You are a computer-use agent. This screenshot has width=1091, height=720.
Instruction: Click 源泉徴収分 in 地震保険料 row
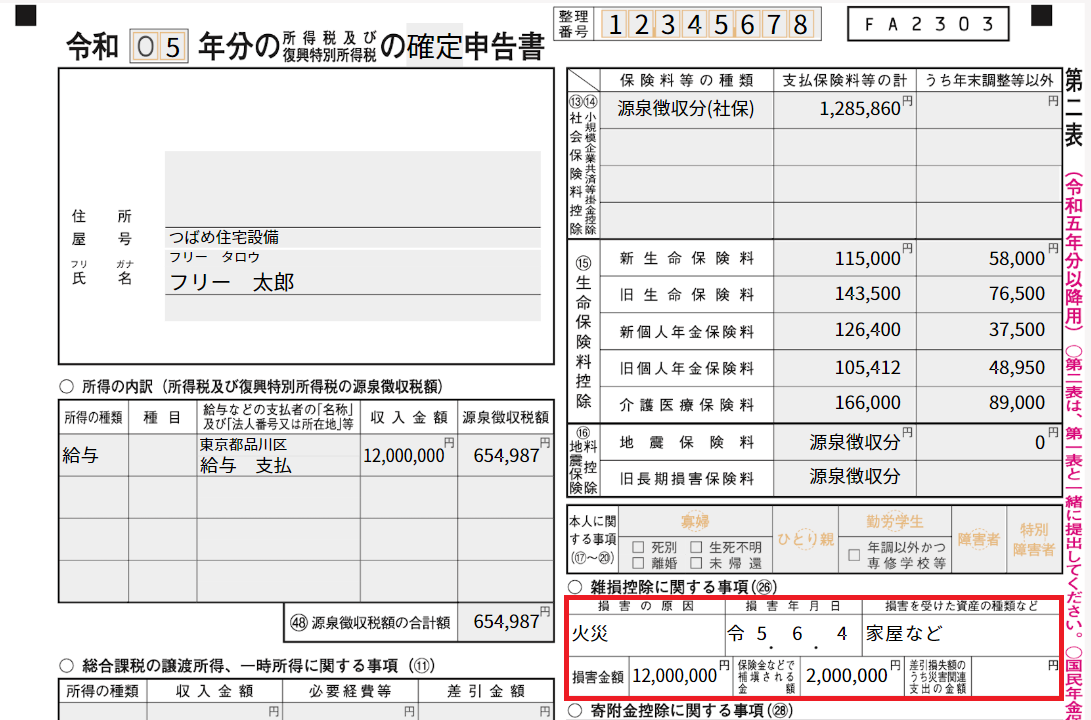pyautogui.click(x=845, y=442)
